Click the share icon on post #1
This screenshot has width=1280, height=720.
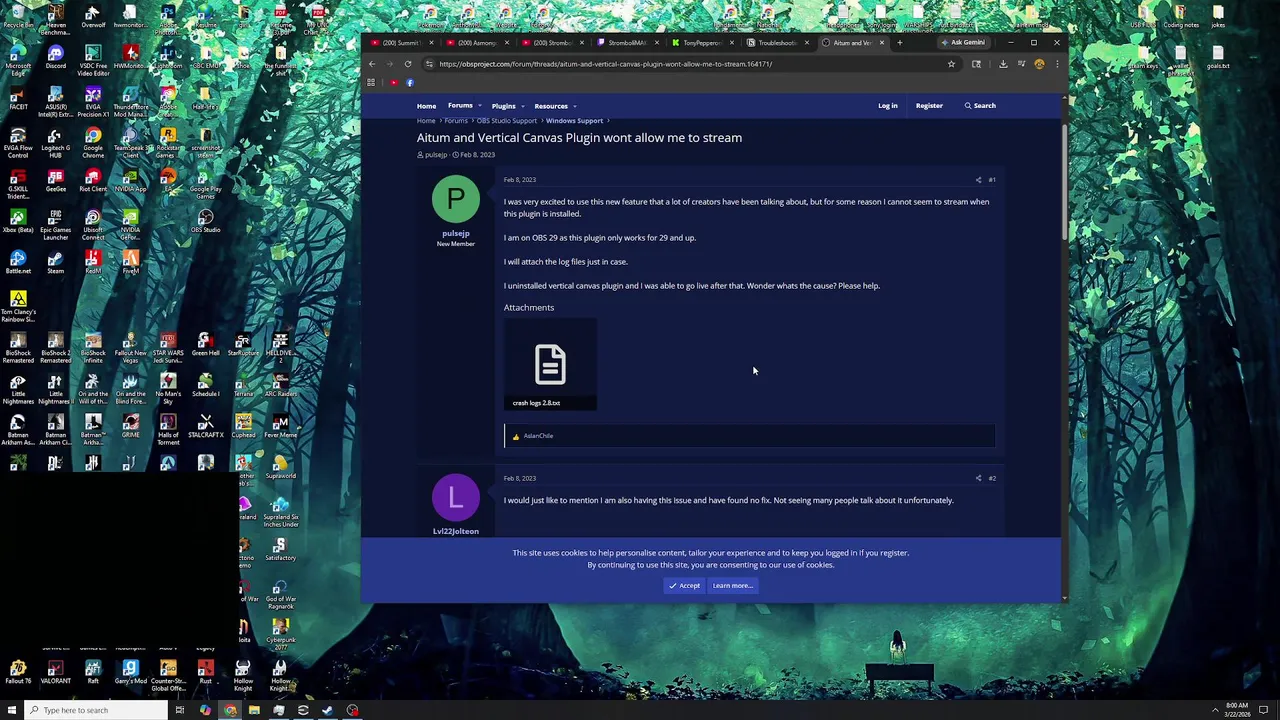(978, 180)
